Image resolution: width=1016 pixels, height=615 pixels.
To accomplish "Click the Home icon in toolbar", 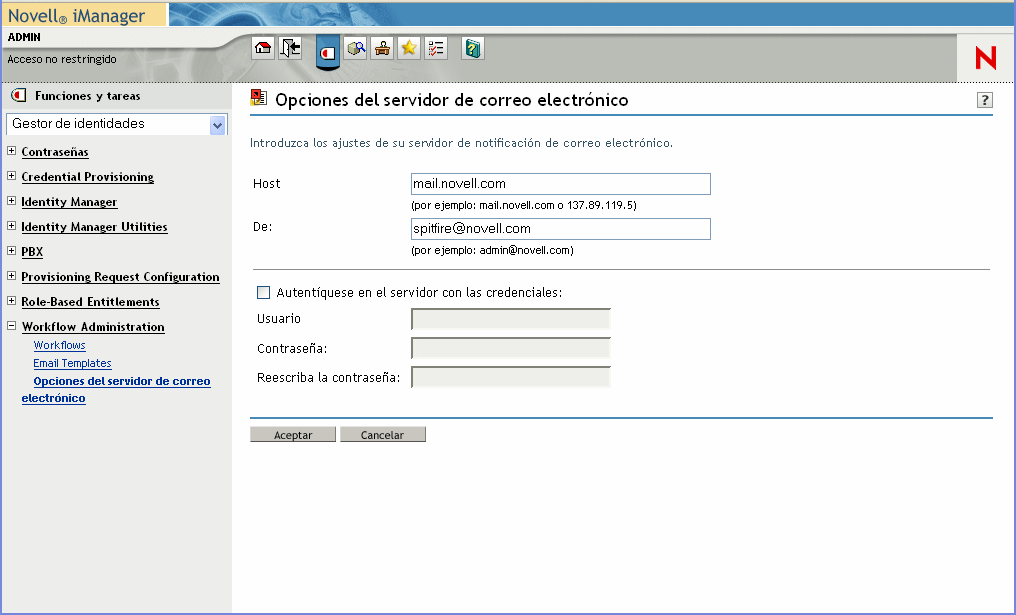I will (x=263, y=48).
